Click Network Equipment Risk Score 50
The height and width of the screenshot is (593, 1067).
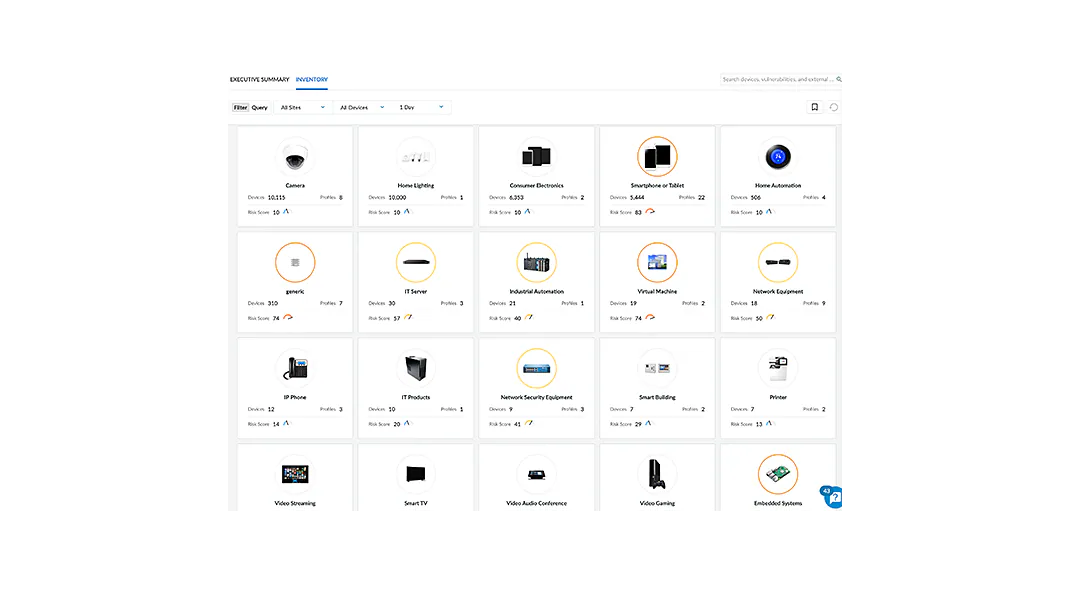759,318
